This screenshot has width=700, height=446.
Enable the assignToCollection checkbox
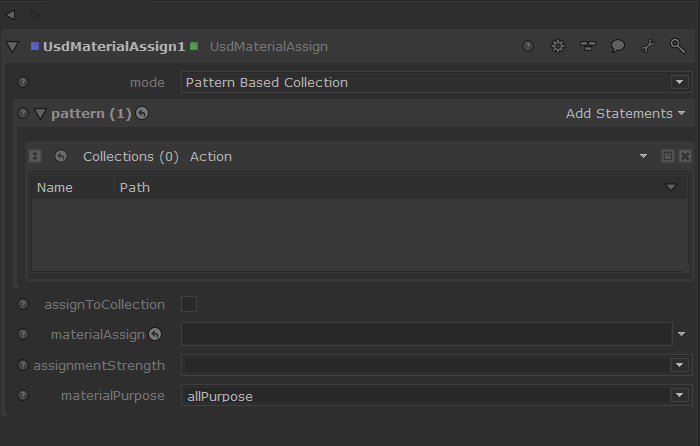pyautogui.click(x=189, y=304)
